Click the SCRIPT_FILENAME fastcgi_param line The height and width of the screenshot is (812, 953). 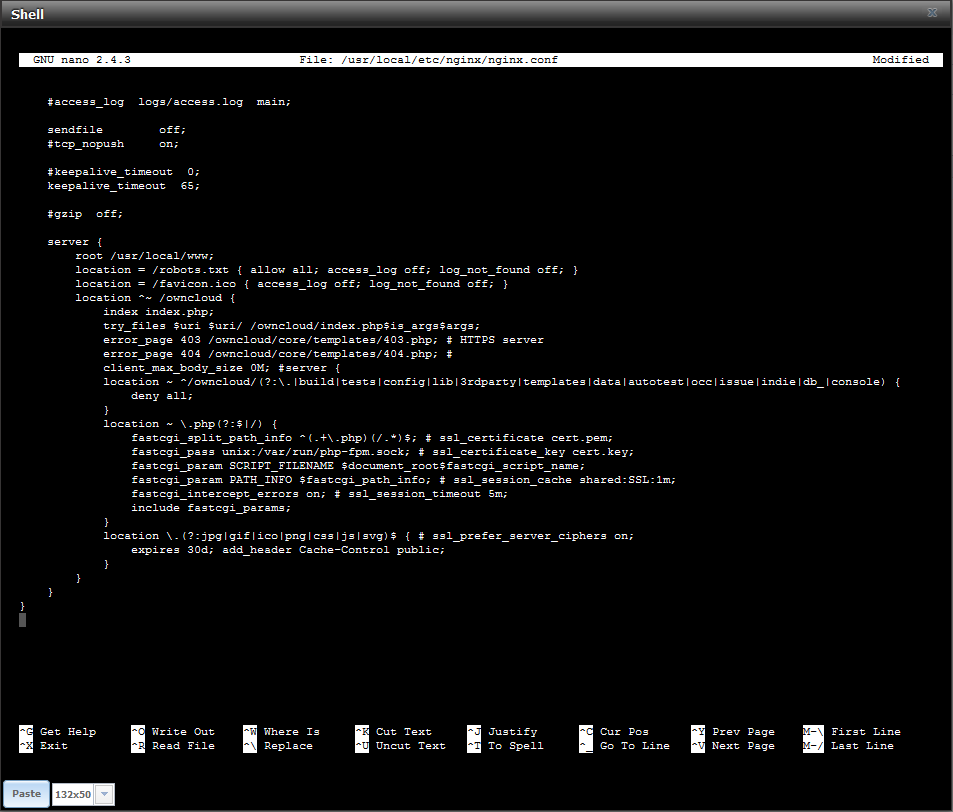pyautogui.click(x=358, y=466)
